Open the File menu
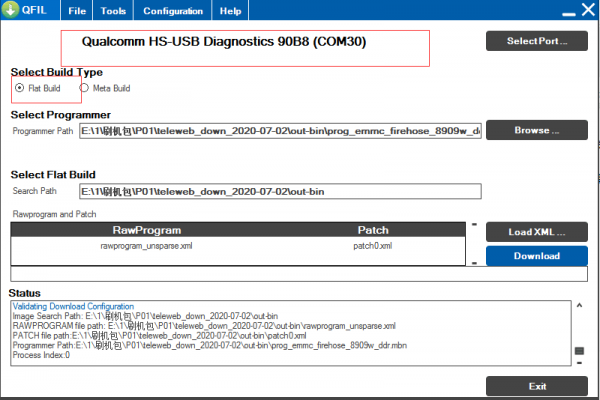This screenshot has width=600, height=400. coord(77,11)
